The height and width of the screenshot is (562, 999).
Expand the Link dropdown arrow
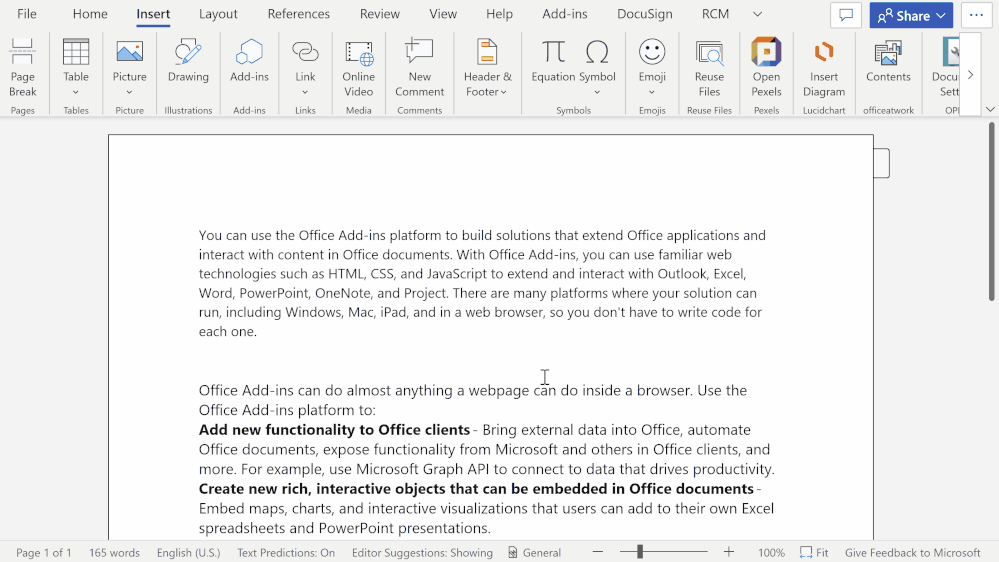[x=305, y=92]
